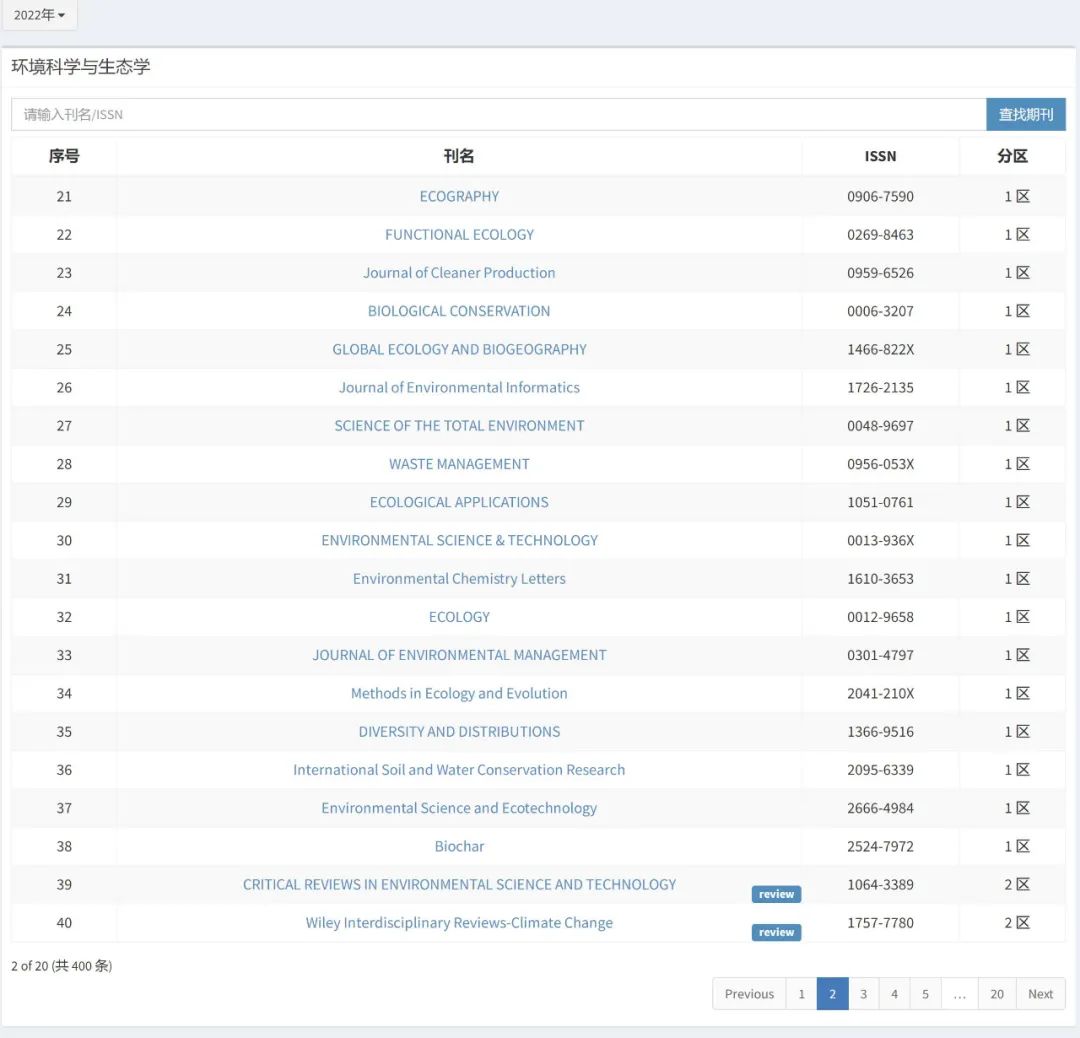Open the ECOGRAPHY journal link

(x=459, y=197)
